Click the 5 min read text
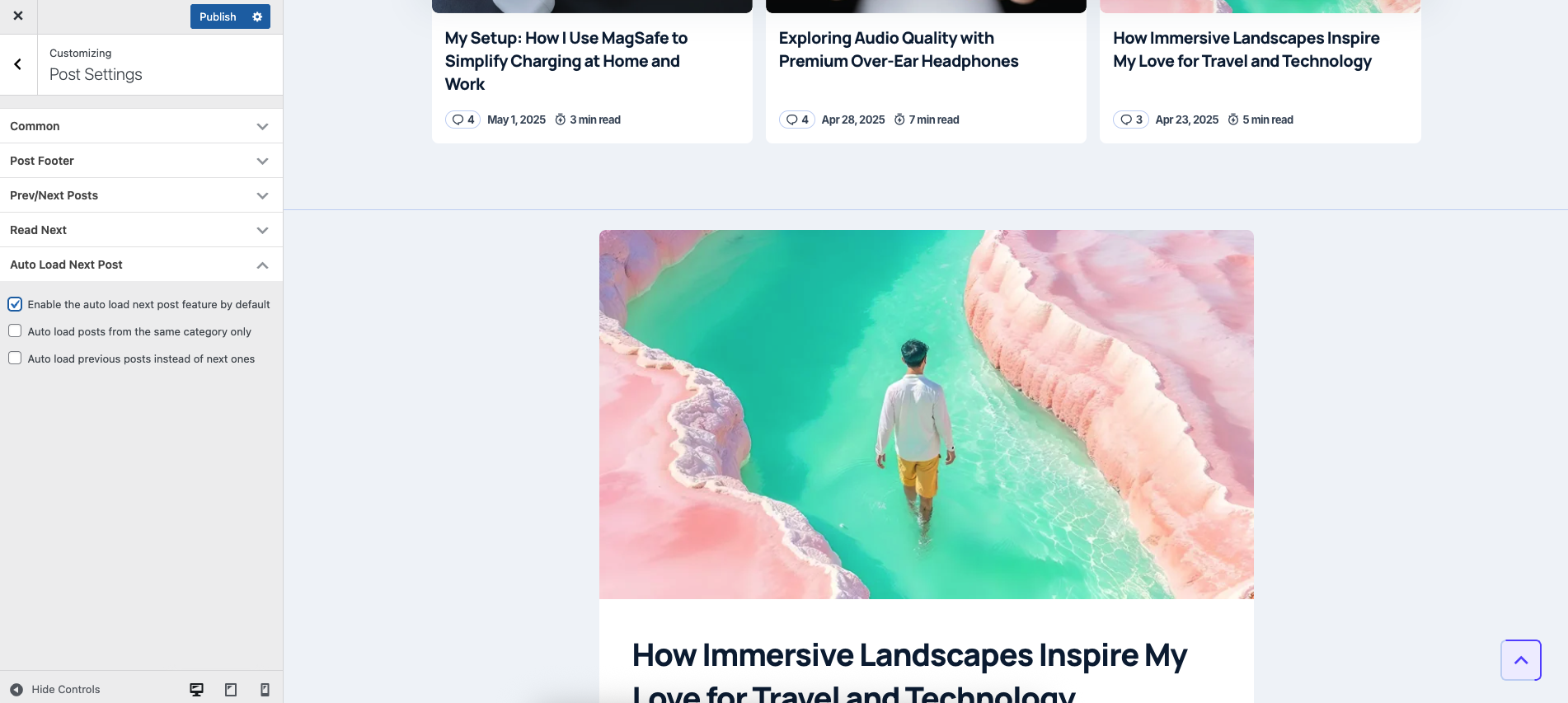The height and width of the screenshot is (703, 1568). pos(1268,120)
